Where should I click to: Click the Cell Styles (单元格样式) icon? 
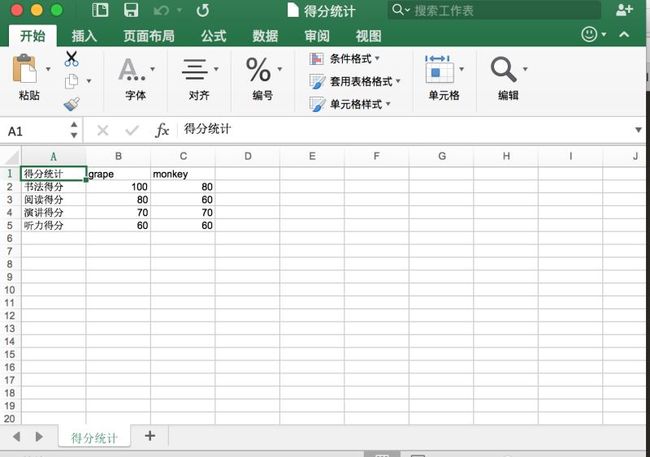(x=317, y=104)
